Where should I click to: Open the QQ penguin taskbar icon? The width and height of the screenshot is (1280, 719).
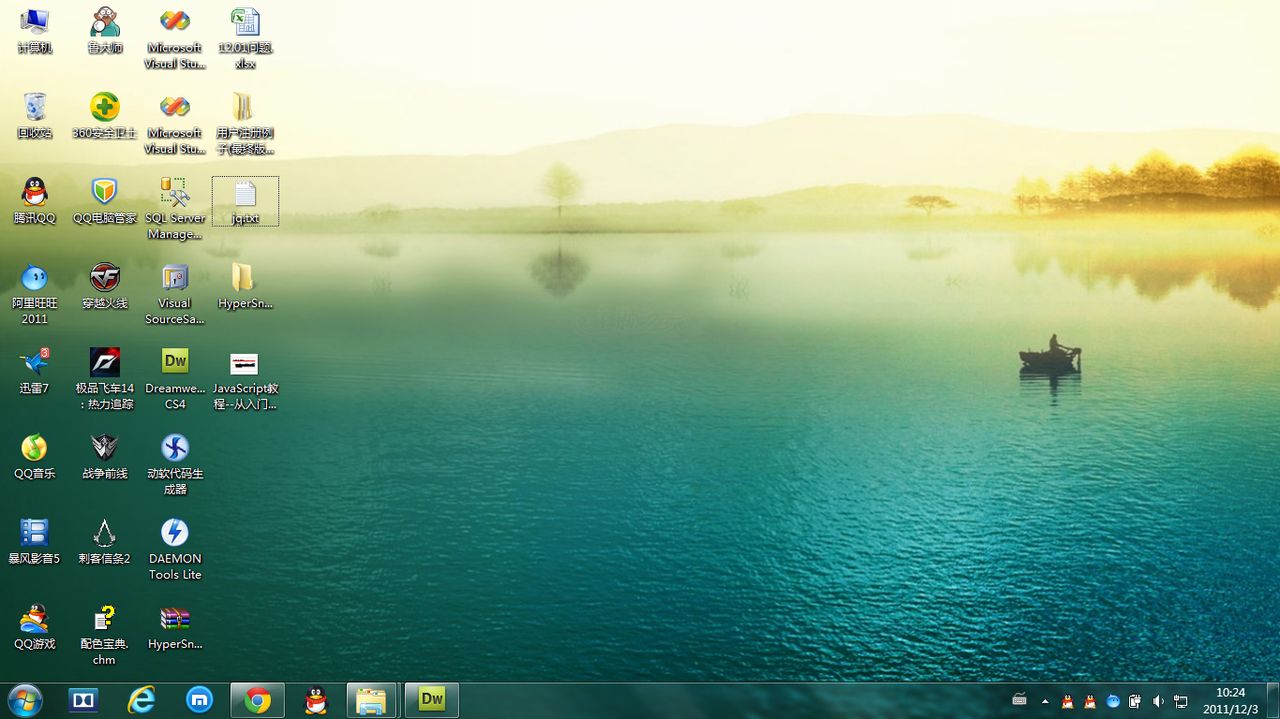(316, 700)
